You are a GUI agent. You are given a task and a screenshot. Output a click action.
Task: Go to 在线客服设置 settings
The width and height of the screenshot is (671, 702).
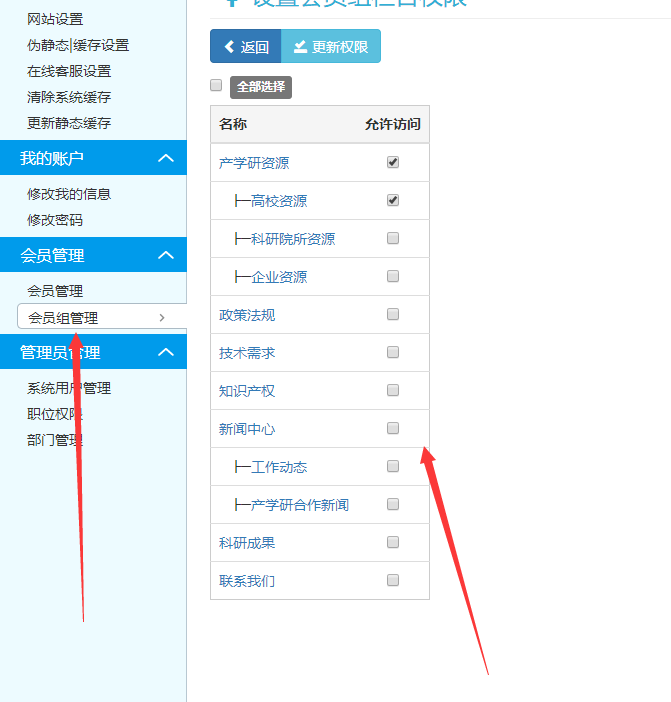coord(69,71)
